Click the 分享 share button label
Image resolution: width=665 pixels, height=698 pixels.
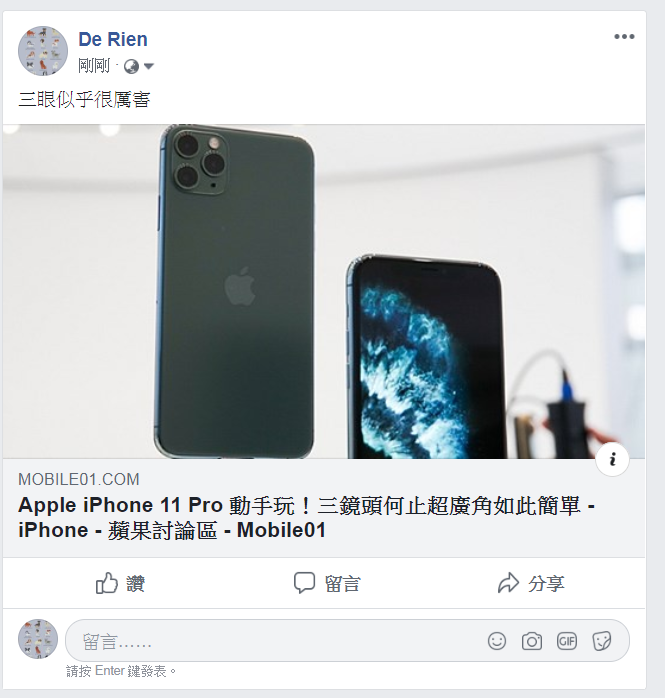coord(546,584)
